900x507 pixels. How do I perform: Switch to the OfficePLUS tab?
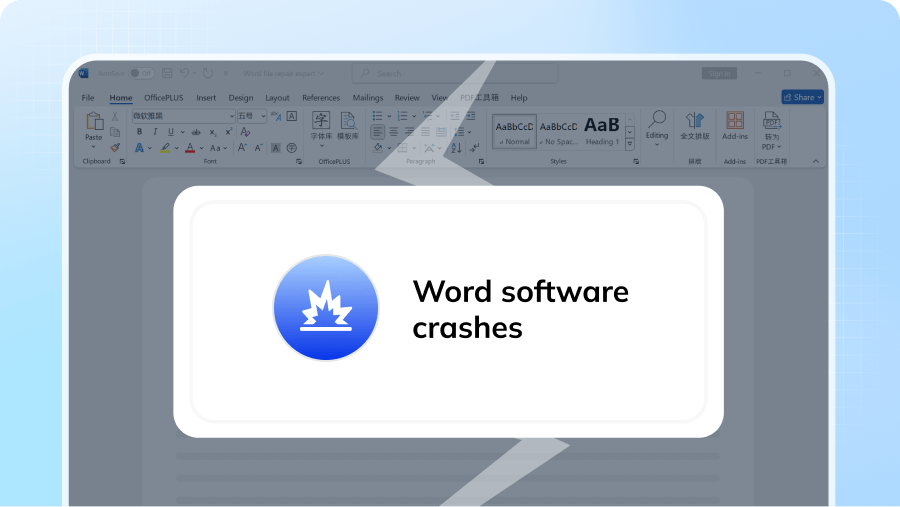click(x=164, y=98)
